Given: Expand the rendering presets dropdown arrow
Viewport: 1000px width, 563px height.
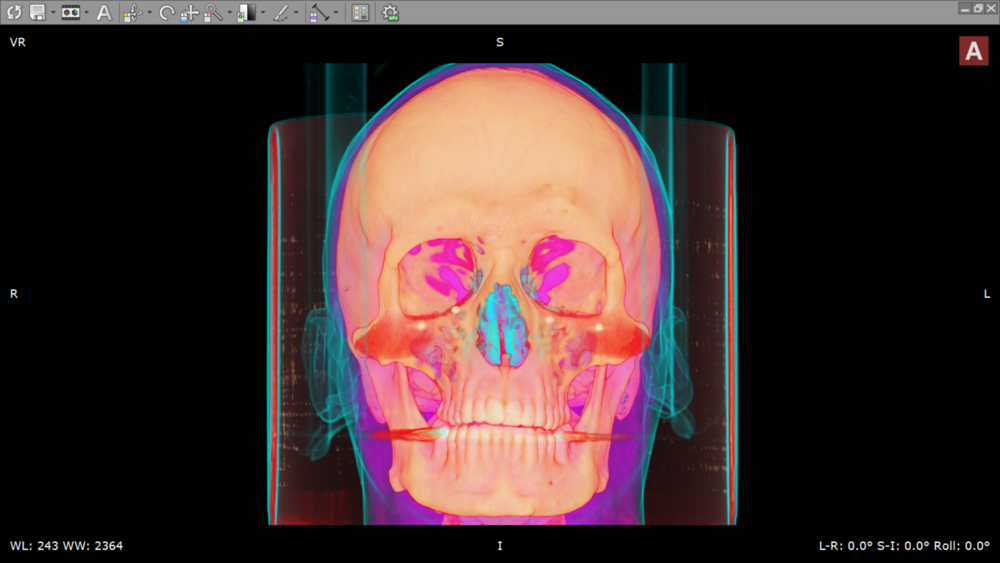Looking at the screenshot, I should pyautogui.click(x=86, y=14).
